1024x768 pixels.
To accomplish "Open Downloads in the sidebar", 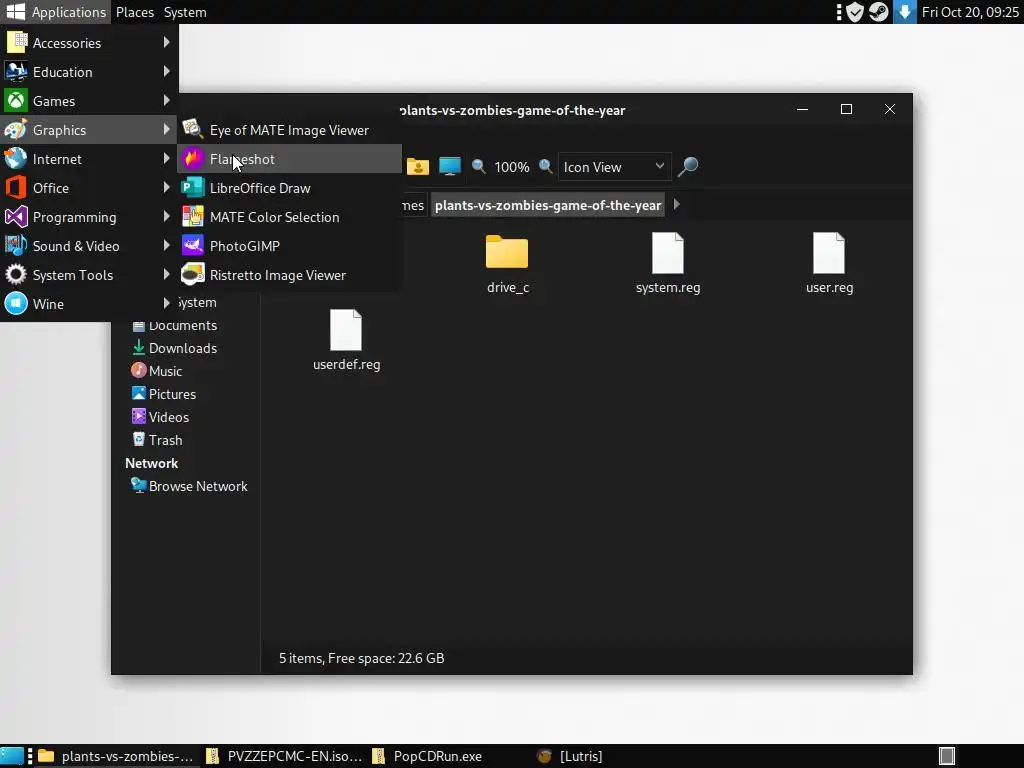I will click(174, 348).
